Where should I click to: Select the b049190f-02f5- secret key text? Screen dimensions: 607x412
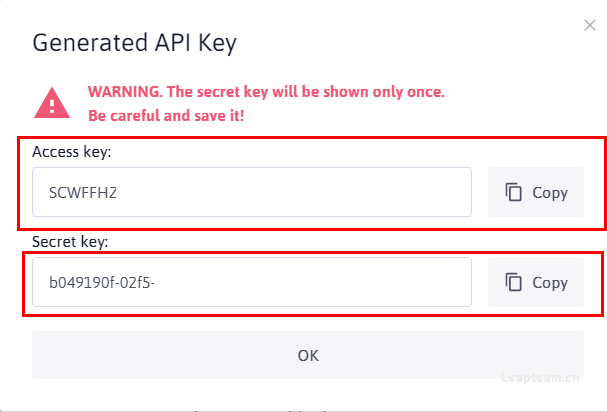coord(102,283)
